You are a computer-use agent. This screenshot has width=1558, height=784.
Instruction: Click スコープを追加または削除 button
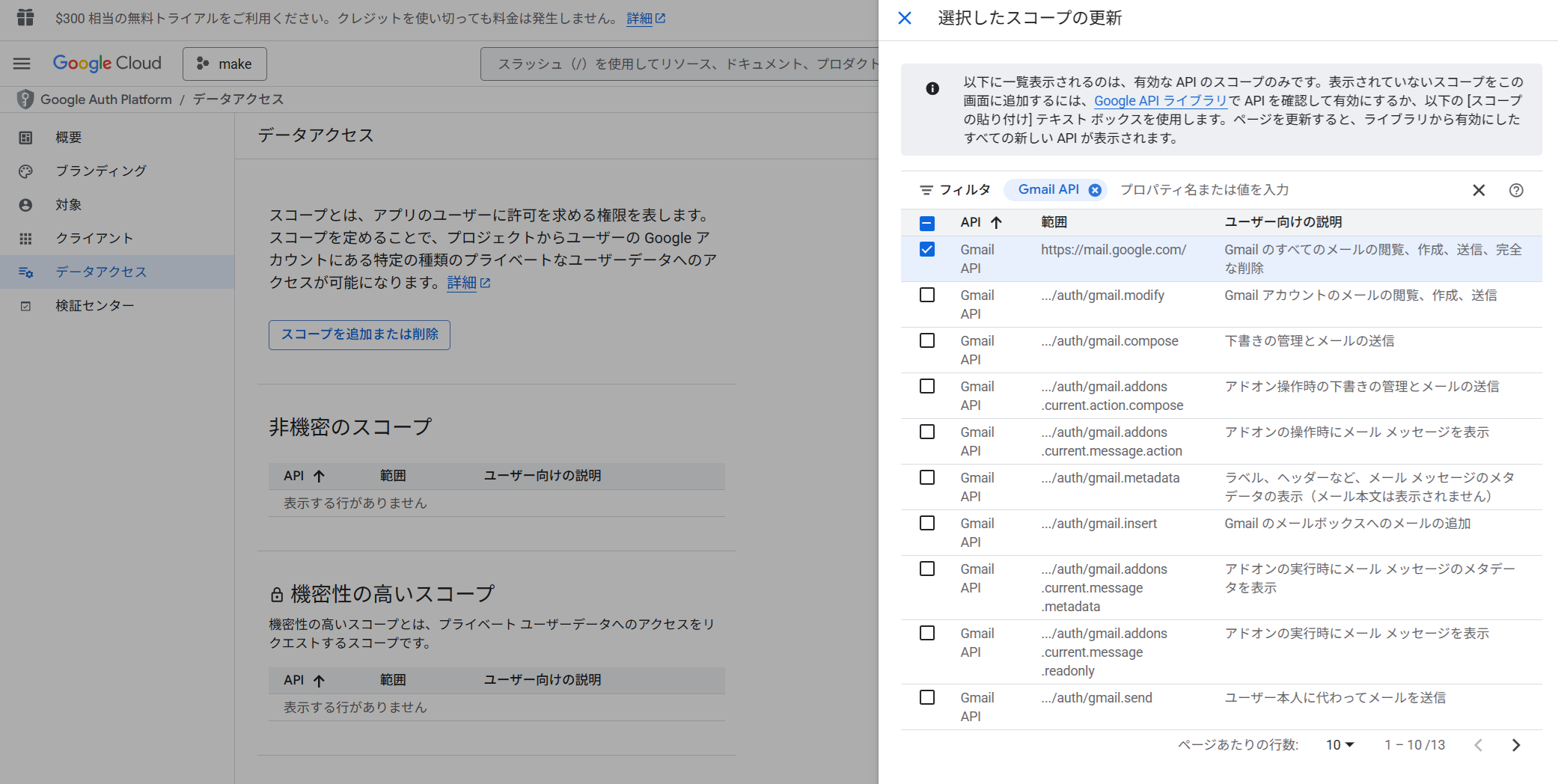[x=359, y=334]
